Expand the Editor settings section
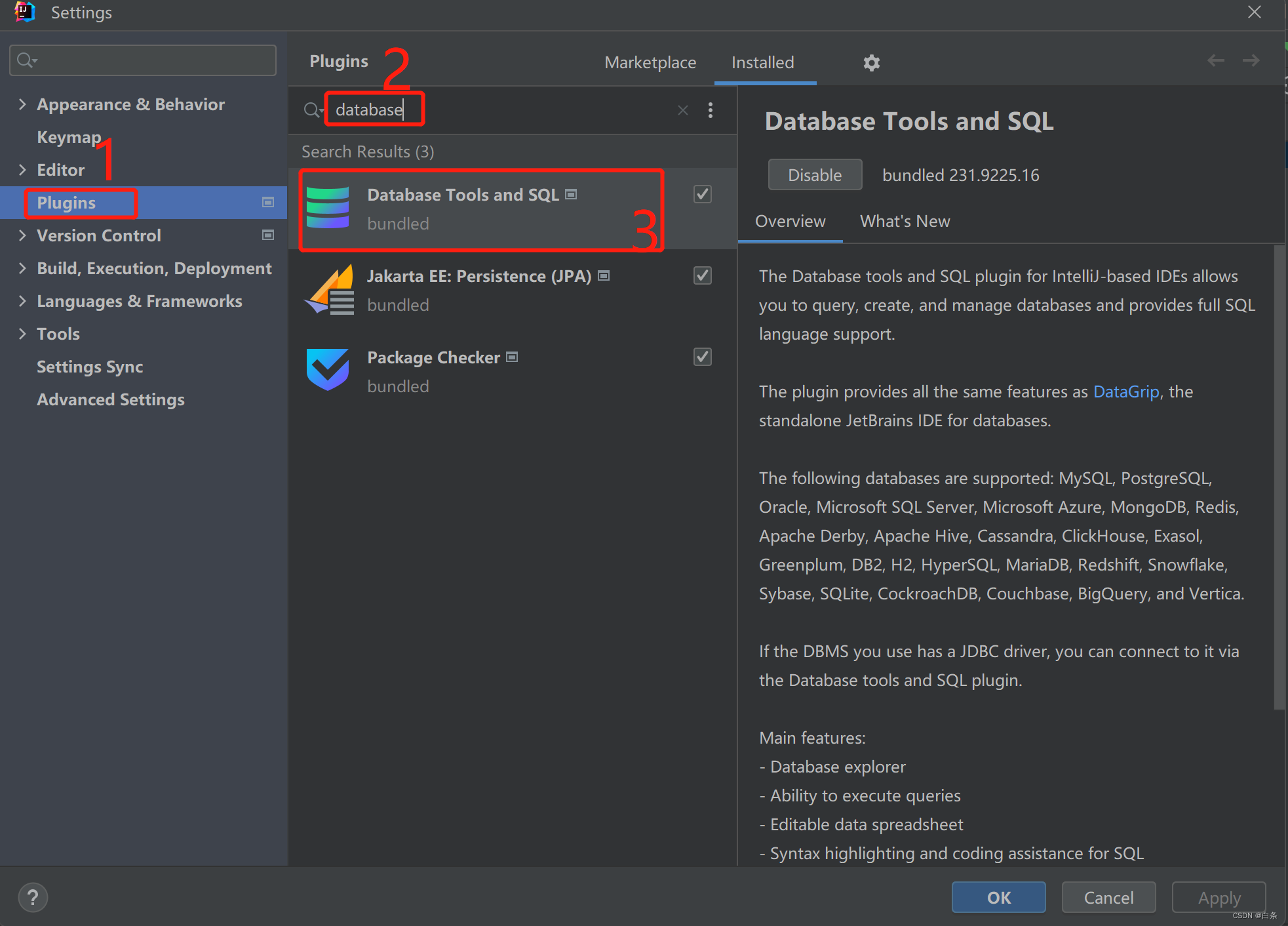Image resolution: width=1288 pixels, height=926 pixels. point(22,169)
